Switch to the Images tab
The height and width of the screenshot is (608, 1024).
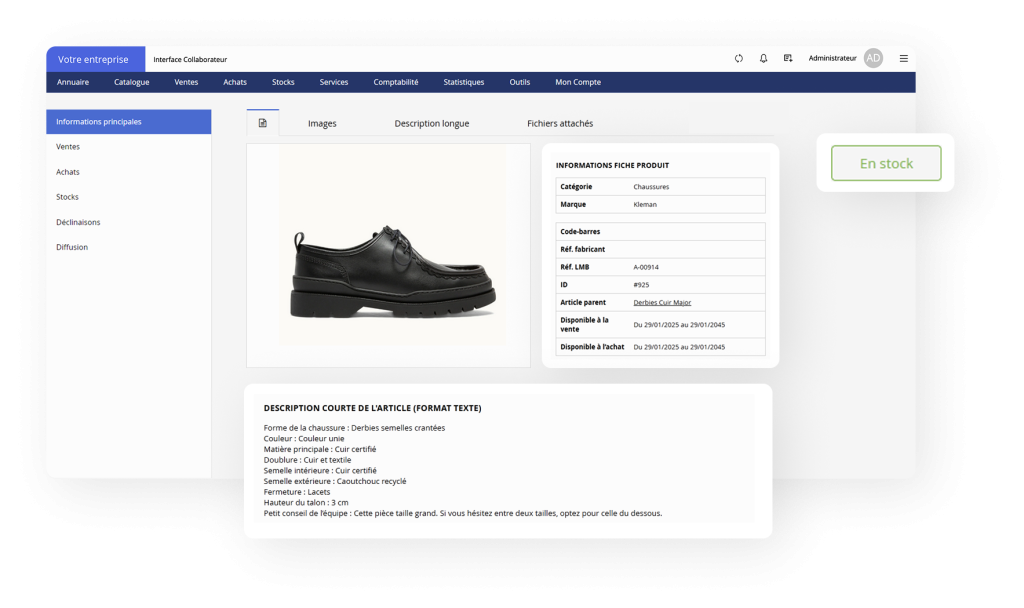(322, 124)
